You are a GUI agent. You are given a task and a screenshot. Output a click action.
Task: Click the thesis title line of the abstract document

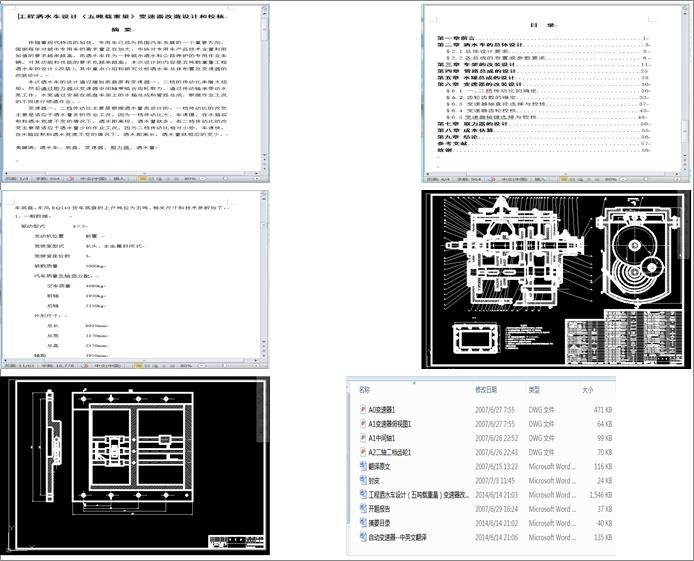click(122, 16)
